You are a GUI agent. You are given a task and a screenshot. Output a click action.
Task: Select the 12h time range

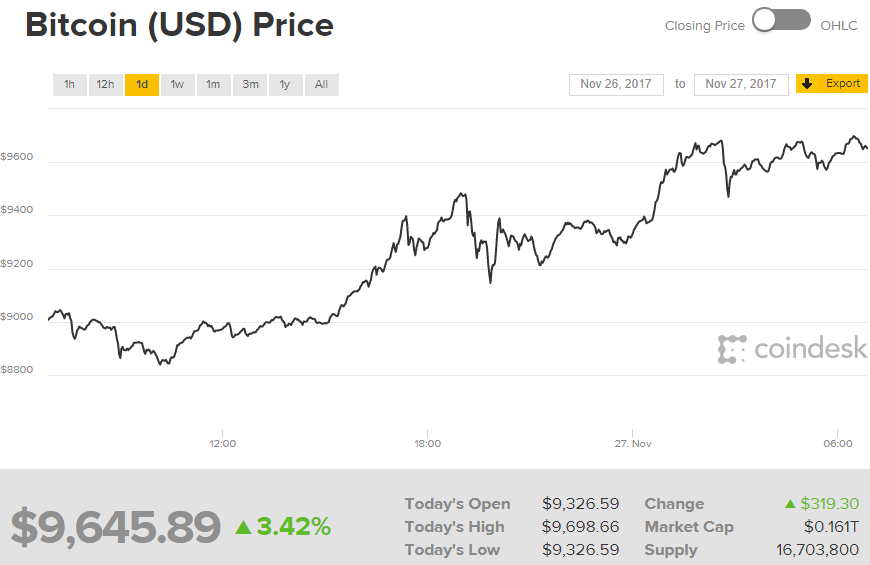(105, 85)
